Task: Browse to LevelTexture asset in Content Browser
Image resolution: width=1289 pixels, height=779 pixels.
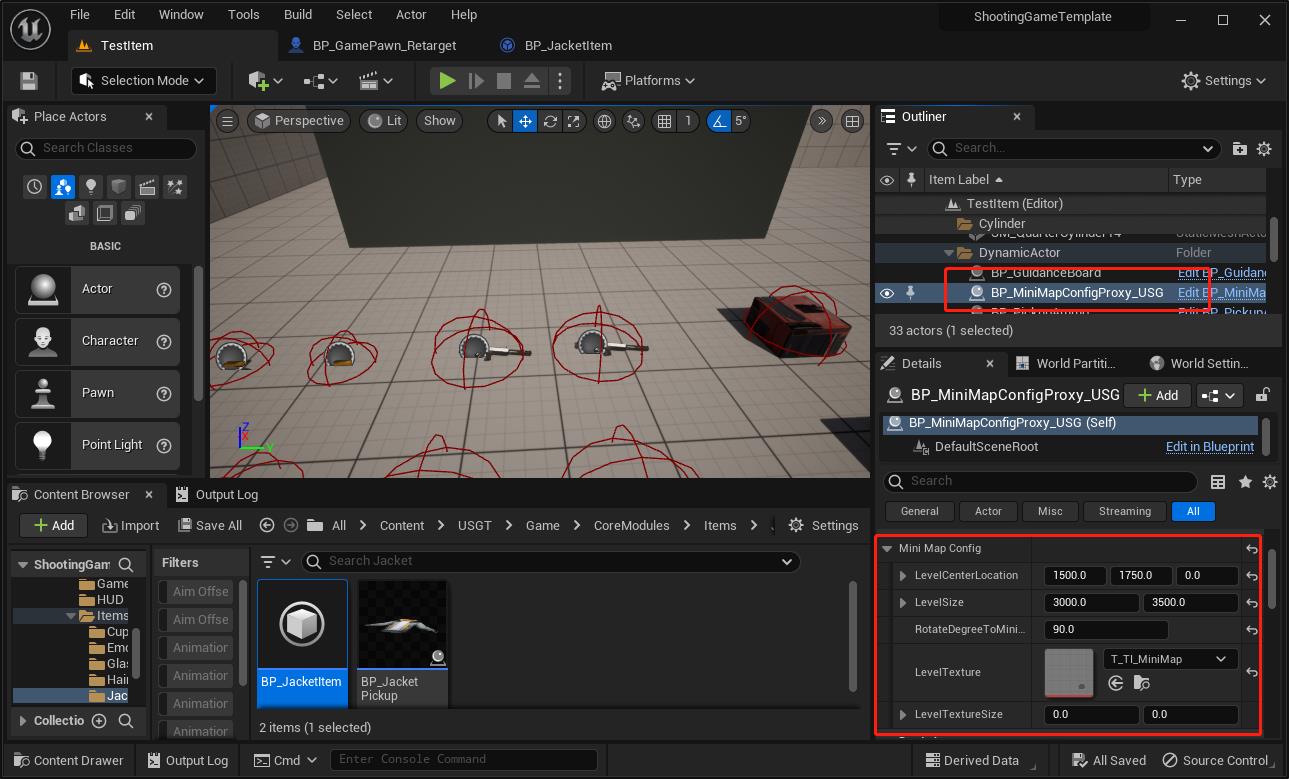Action: pyautogui.click(x=1141, y=683)
